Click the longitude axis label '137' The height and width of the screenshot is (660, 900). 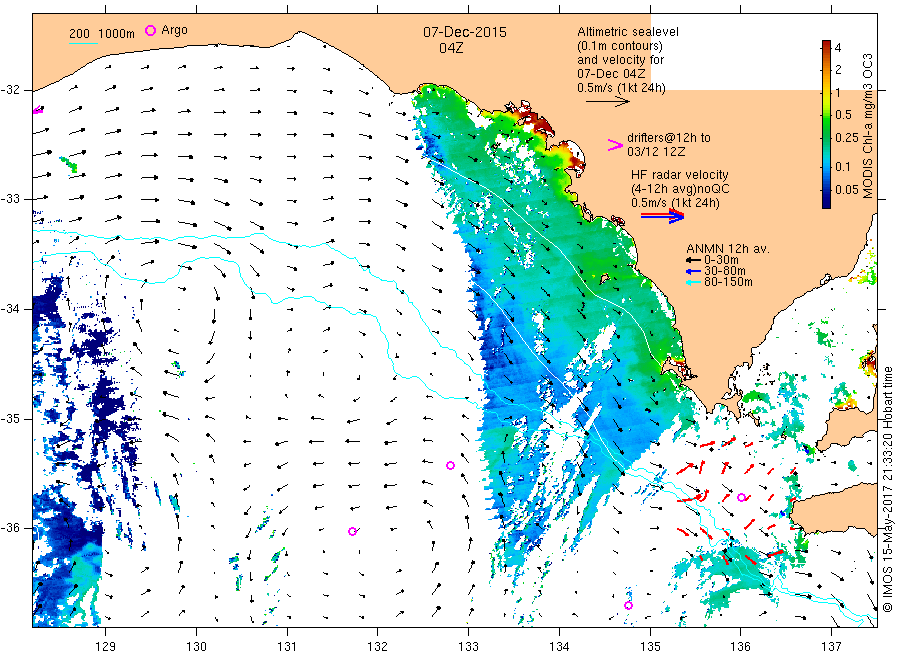tap(831, 647)
